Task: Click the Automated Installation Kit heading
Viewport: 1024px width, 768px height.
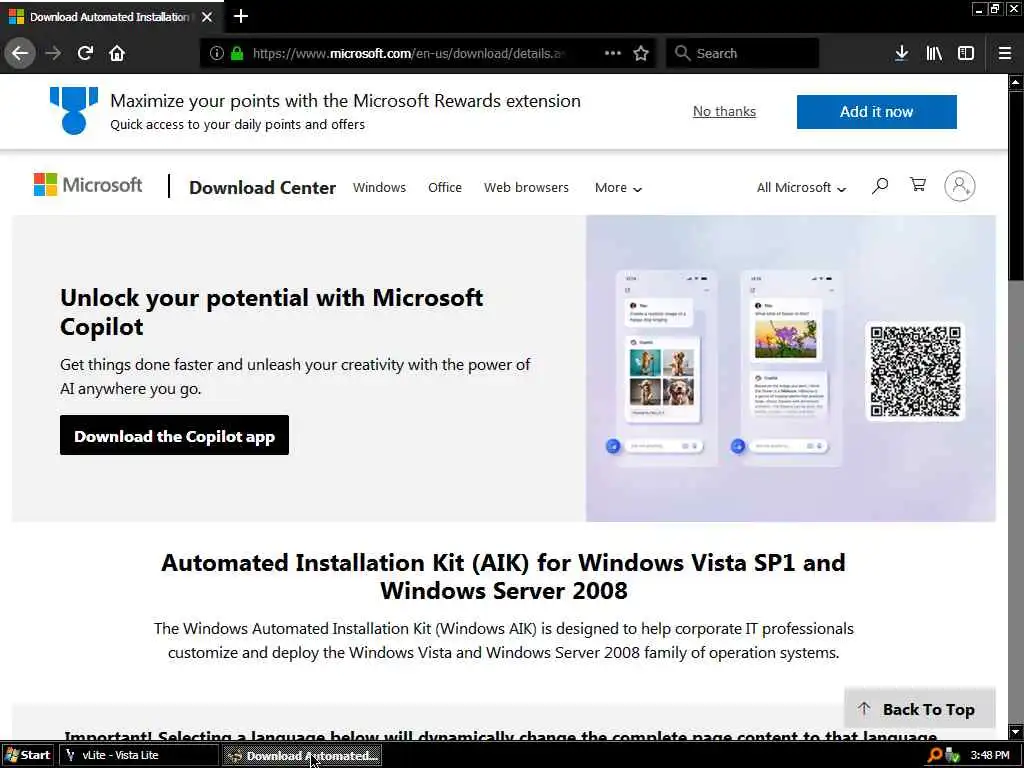Action: (504, 576)
